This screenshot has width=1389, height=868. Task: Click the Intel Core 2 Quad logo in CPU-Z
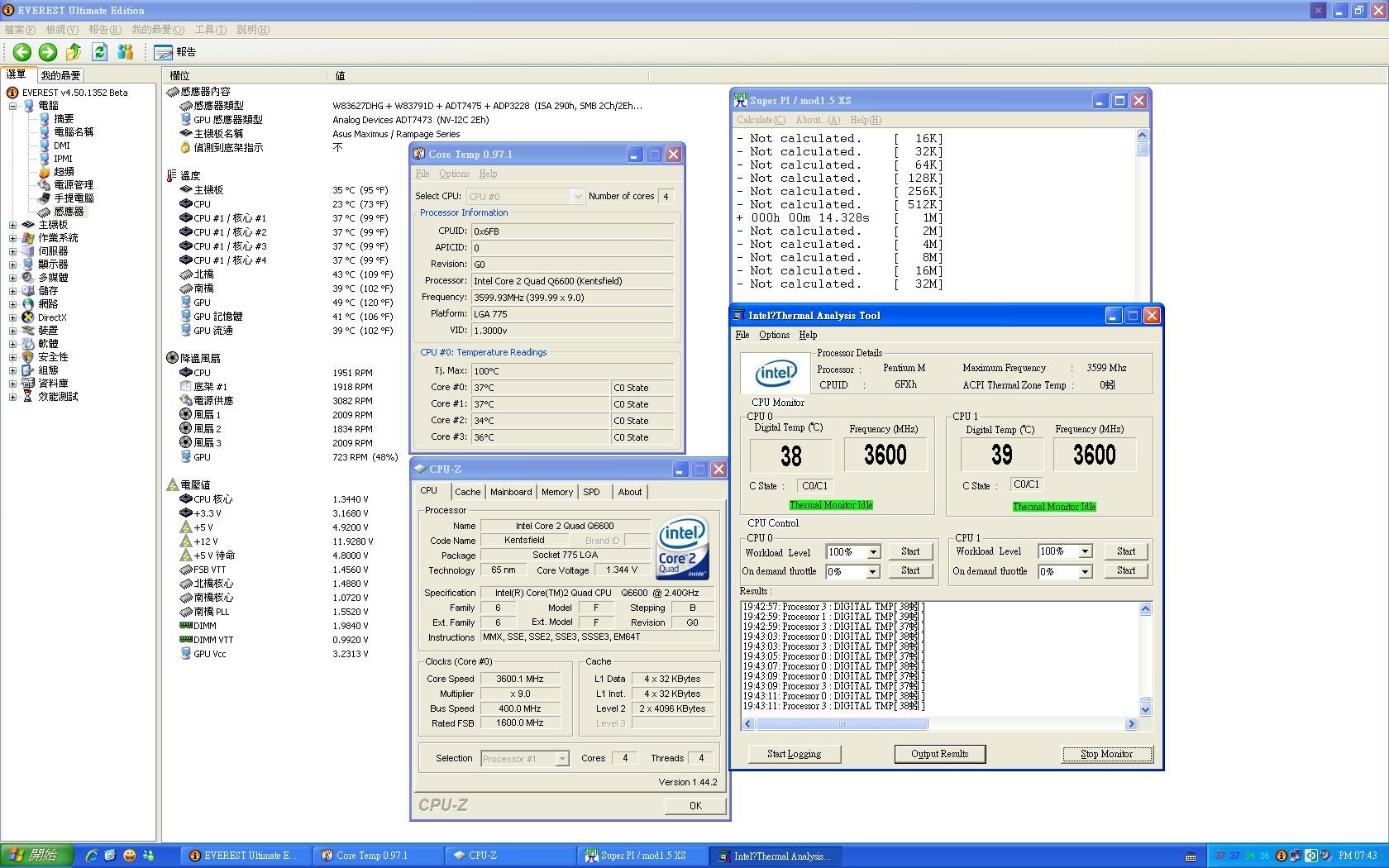[x=681, y=548]
